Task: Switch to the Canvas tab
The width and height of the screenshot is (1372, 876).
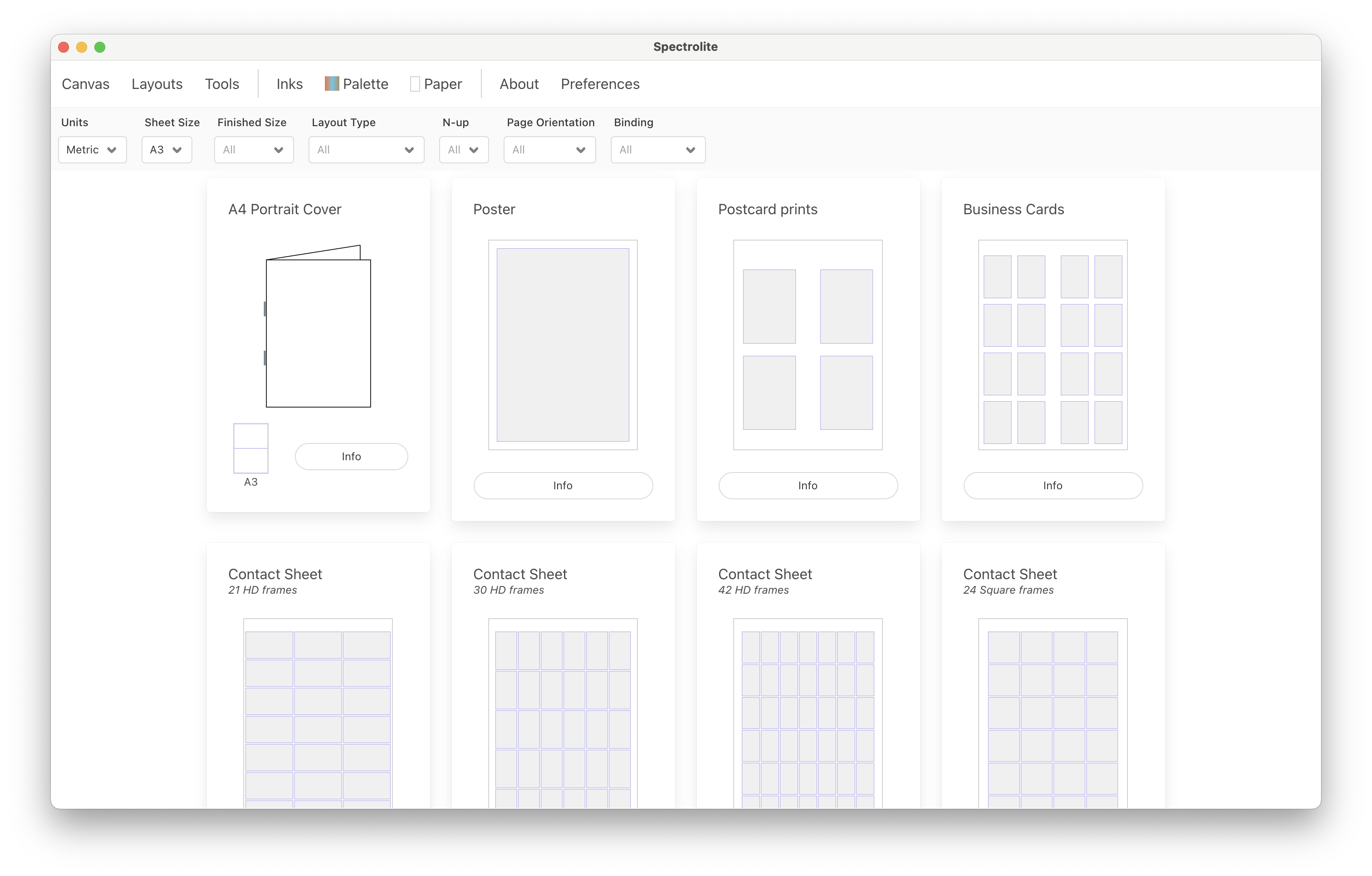Action: pos(85,84)
